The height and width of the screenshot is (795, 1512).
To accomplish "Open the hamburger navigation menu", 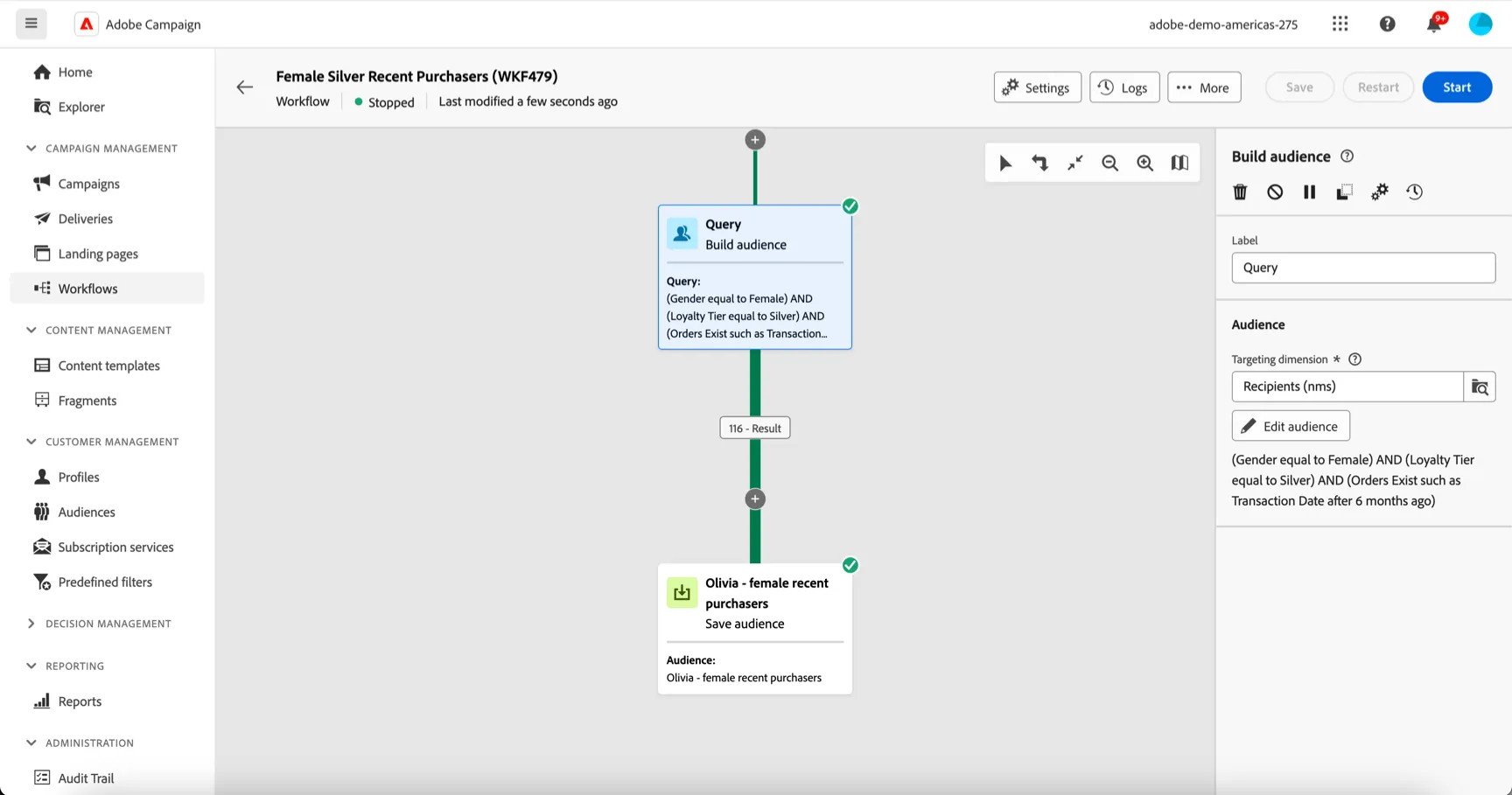I will click(x=31, y=24).
